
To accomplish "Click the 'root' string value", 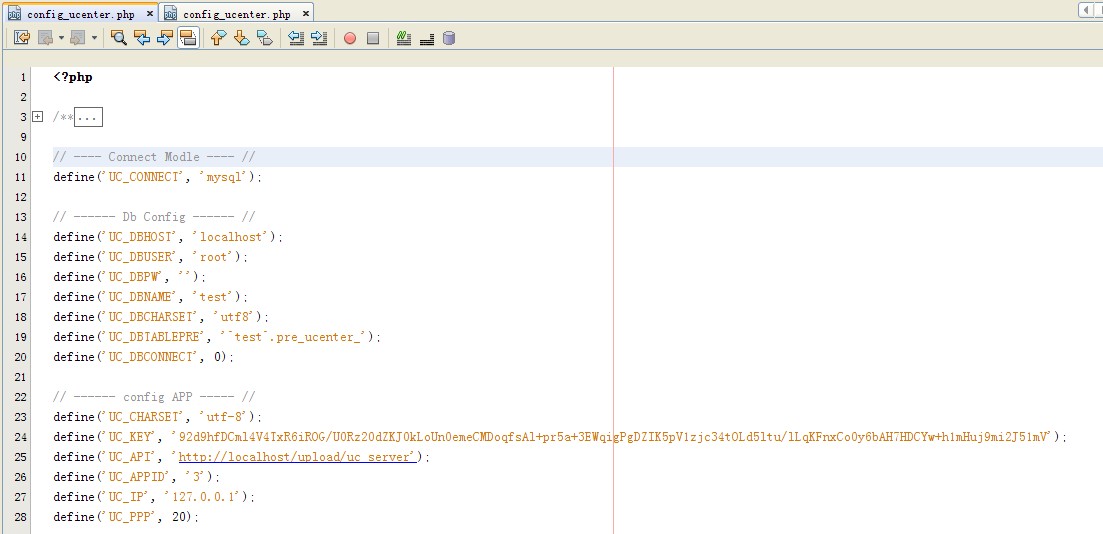I will coord(213,257).
